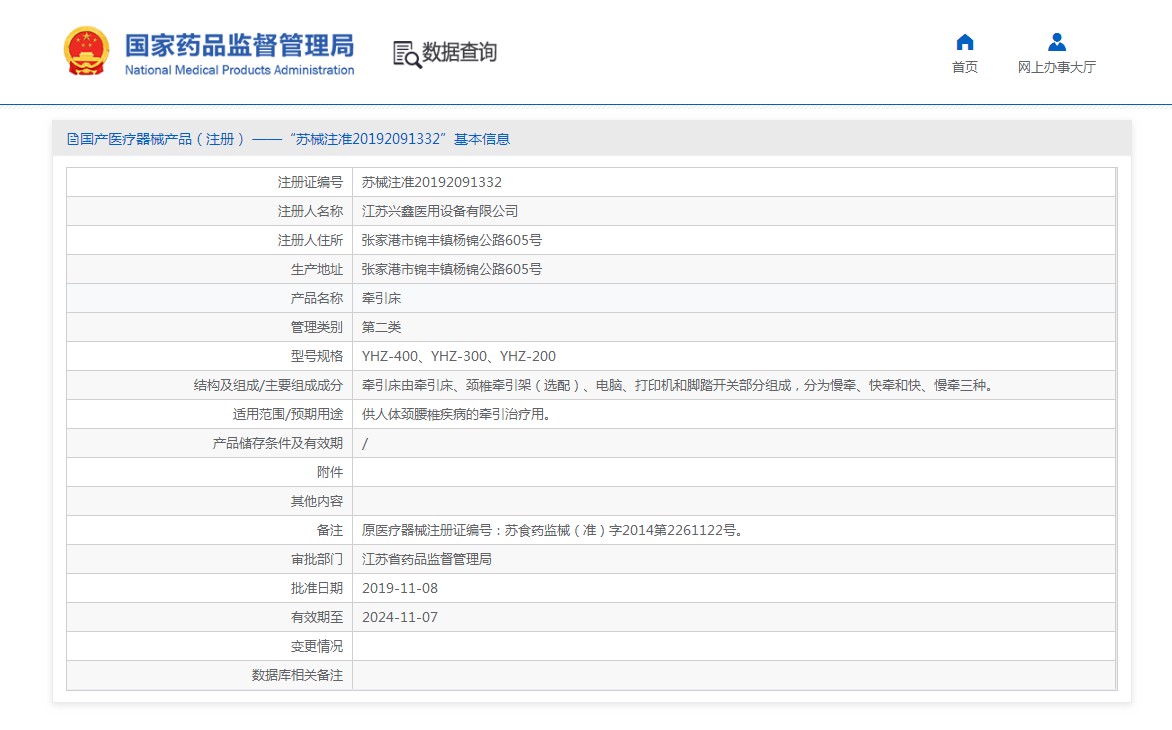Click 供人体颈腰椎疾病的牵引治疗用 value
The height and width of the screenshot is (730, 1172).
tap(457, 415)
